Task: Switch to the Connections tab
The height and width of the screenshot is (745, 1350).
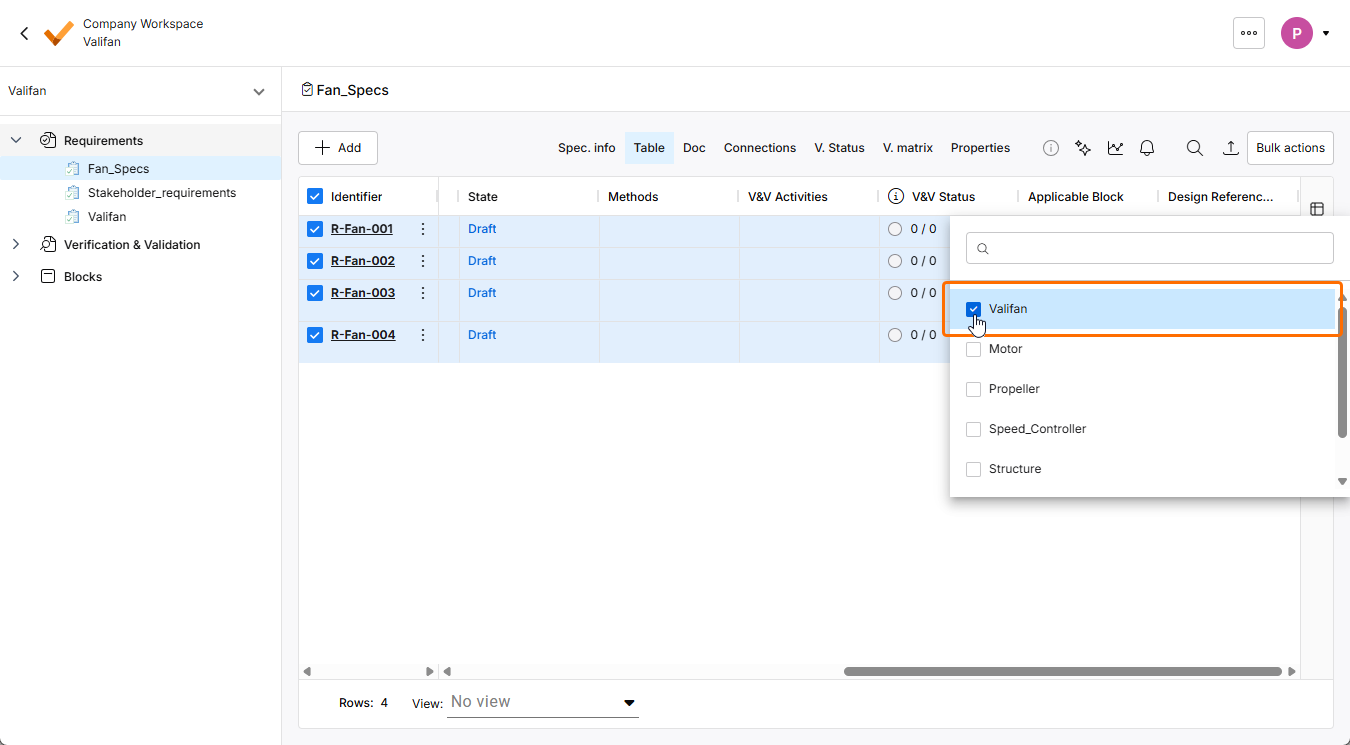Action: pyautogui.click(x=759, y=148)
